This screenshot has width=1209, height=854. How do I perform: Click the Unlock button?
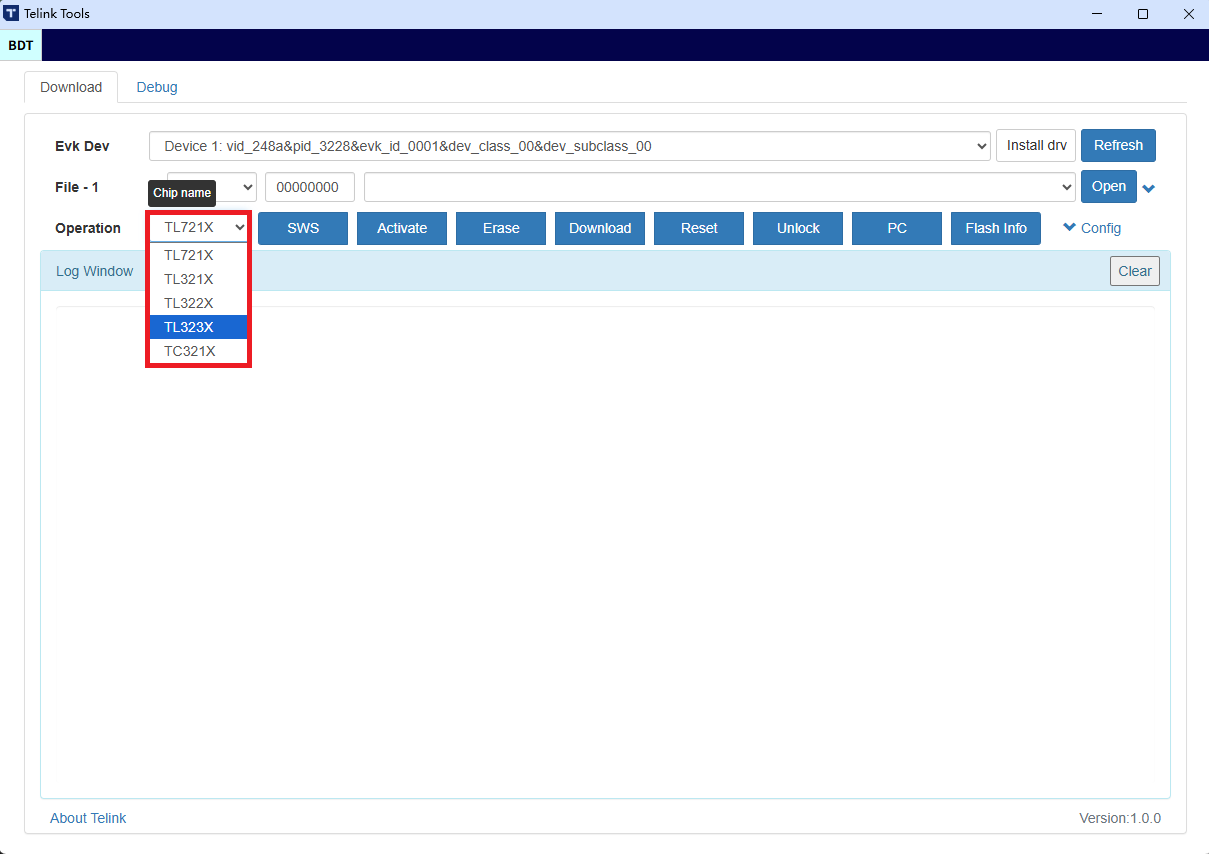pos(798,228)
